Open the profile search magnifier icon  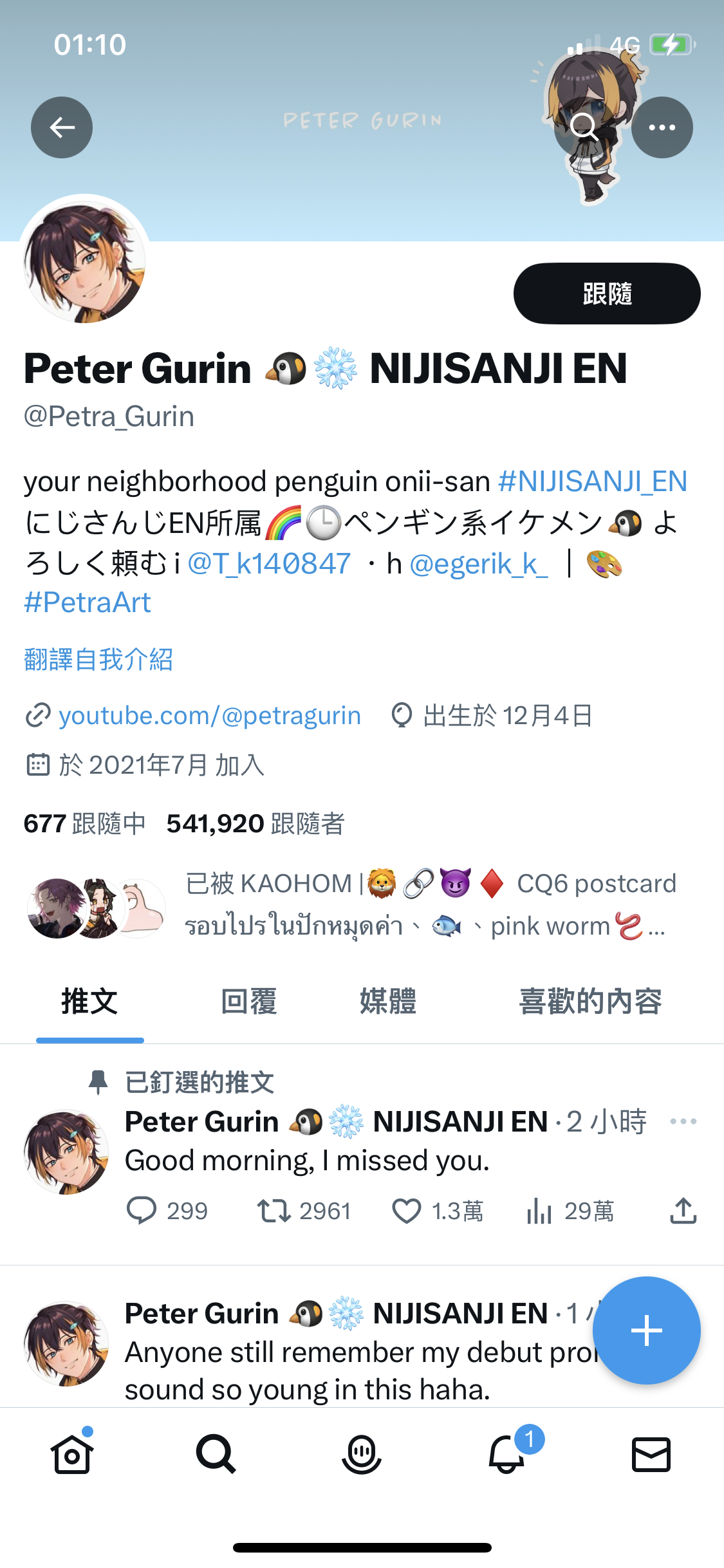tap(584, 127)
